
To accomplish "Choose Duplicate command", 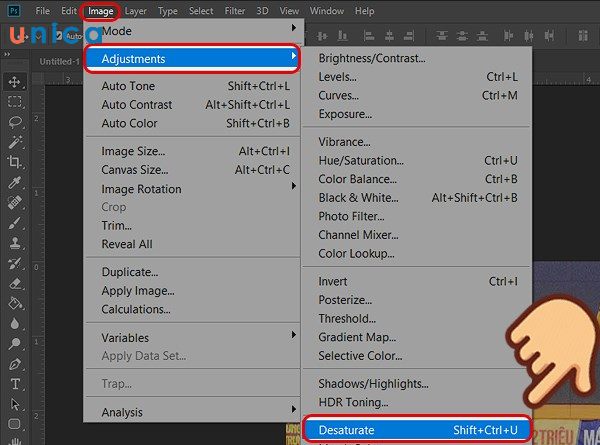I will tap(192, 272).
